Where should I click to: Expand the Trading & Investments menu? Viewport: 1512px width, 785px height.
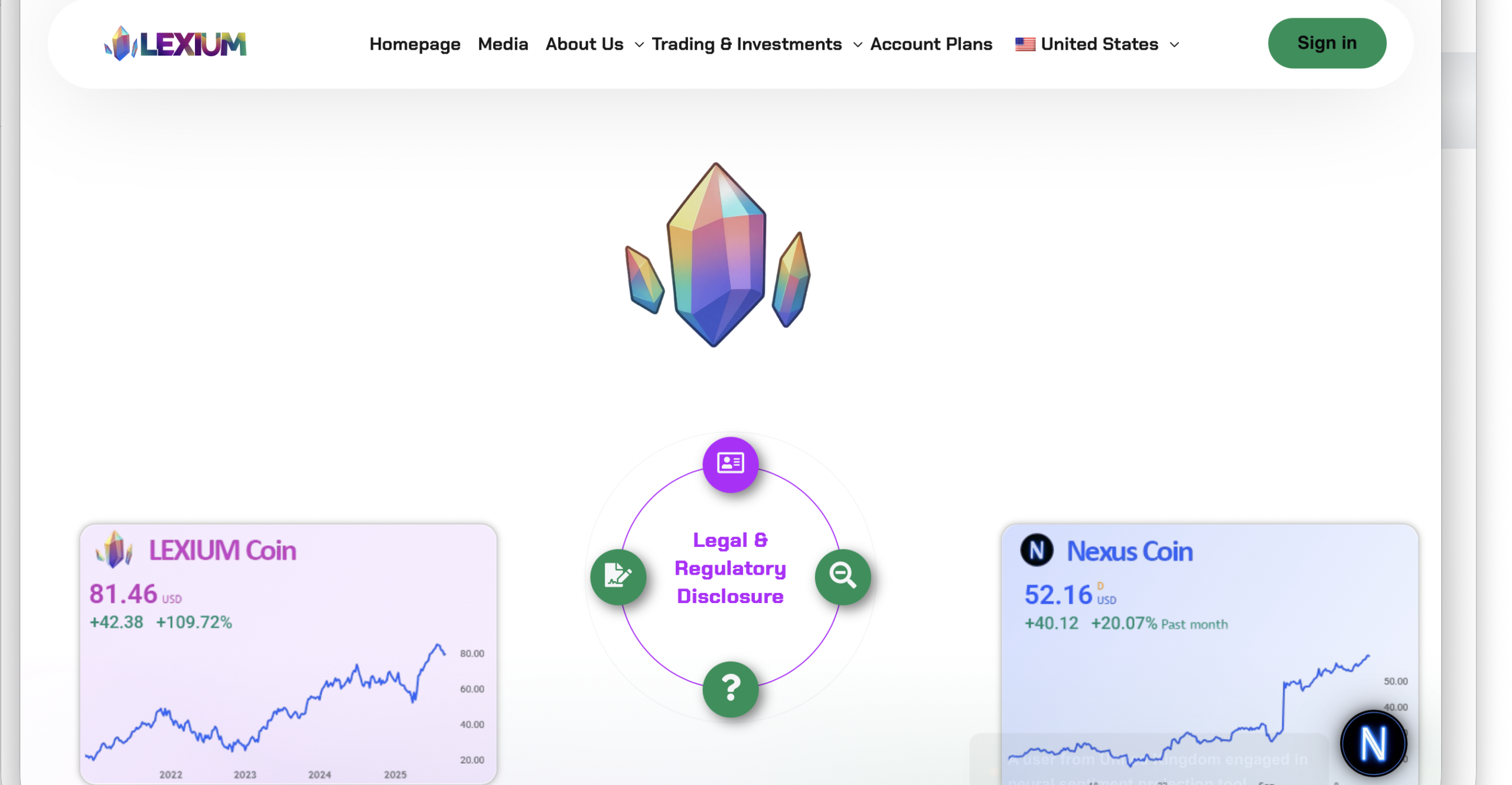pos(747,44)
